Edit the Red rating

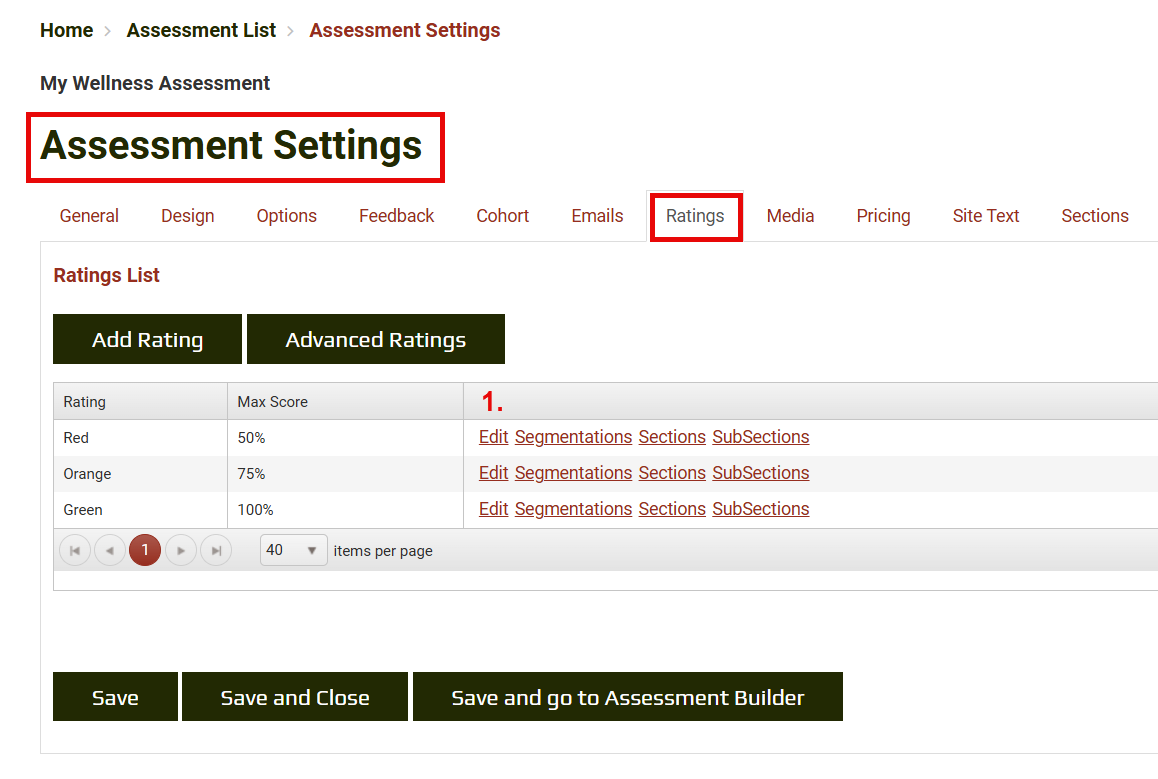tap(493, 437)
